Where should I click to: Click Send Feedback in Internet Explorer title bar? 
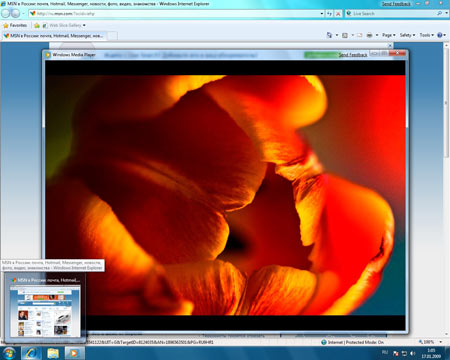pos(396,4)
